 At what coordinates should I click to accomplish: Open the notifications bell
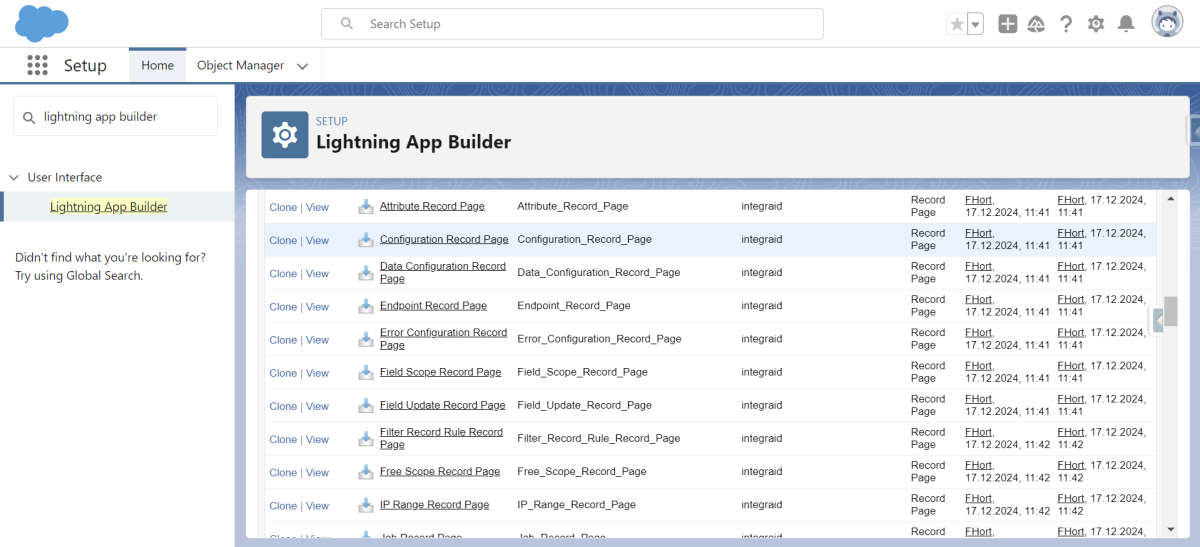click(x=1126, y=24)
